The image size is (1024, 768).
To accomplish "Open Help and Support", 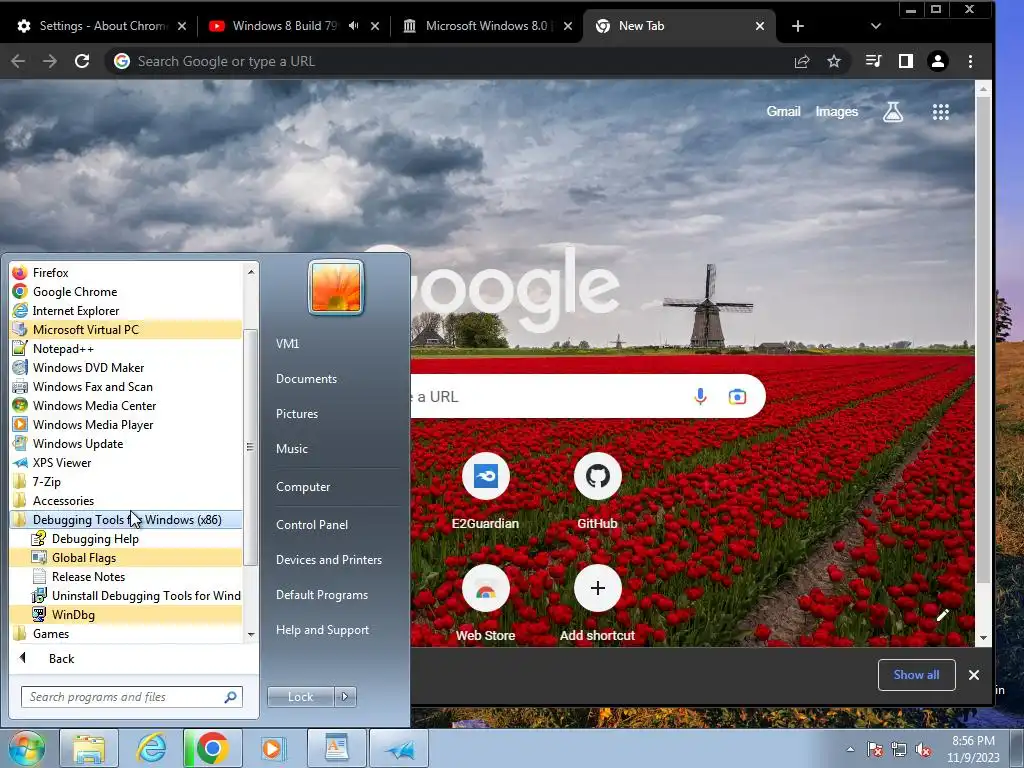I will coord(322,630).
